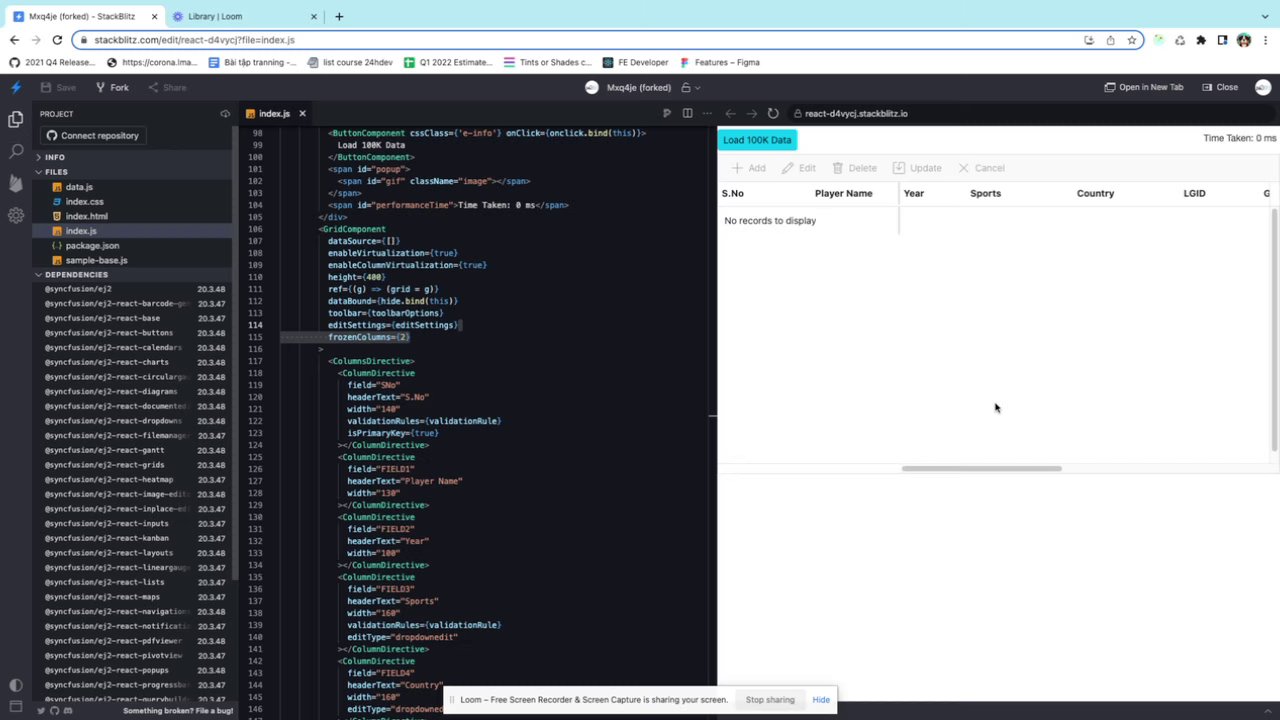Expand the INFO section

click(54, 157)
